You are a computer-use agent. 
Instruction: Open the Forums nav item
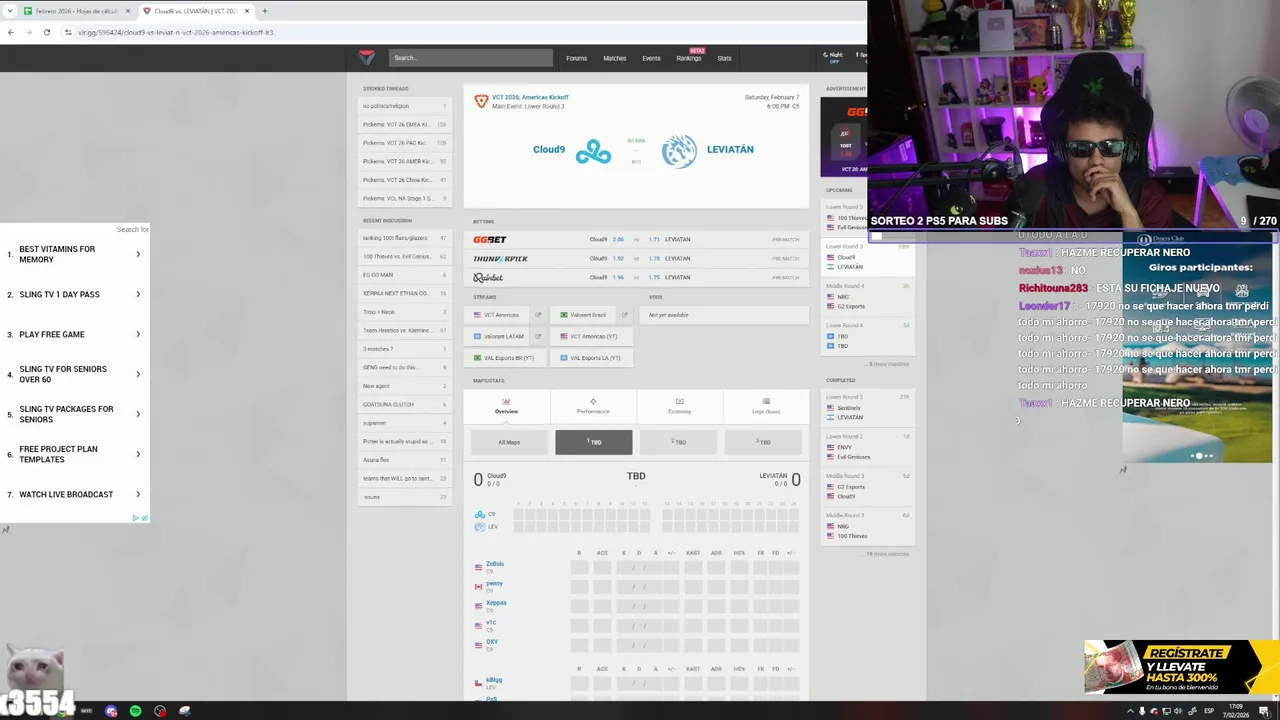tap(576, 58)
